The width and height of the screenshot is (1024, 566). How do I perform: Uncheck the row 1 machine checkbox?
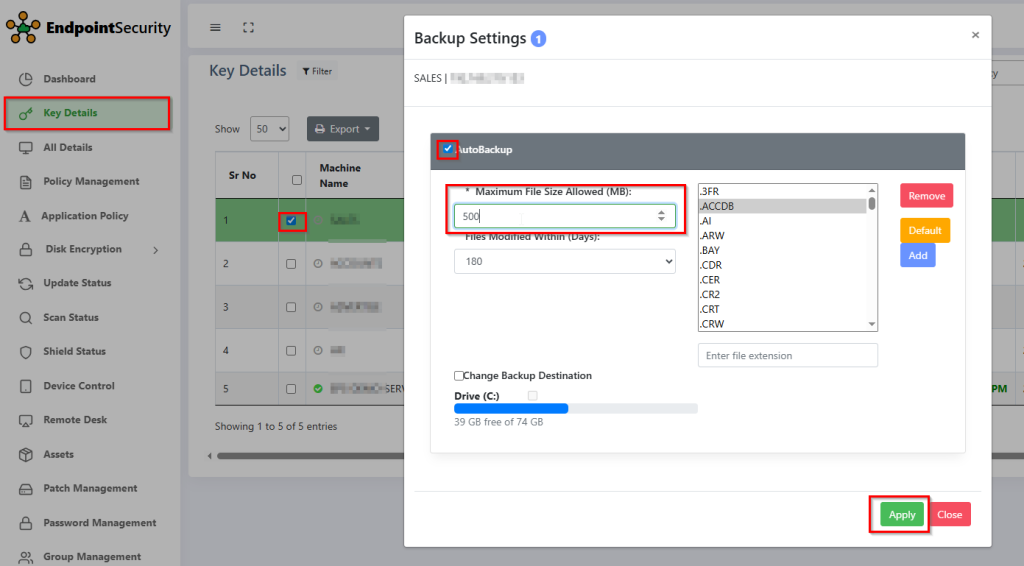point(291,220)
